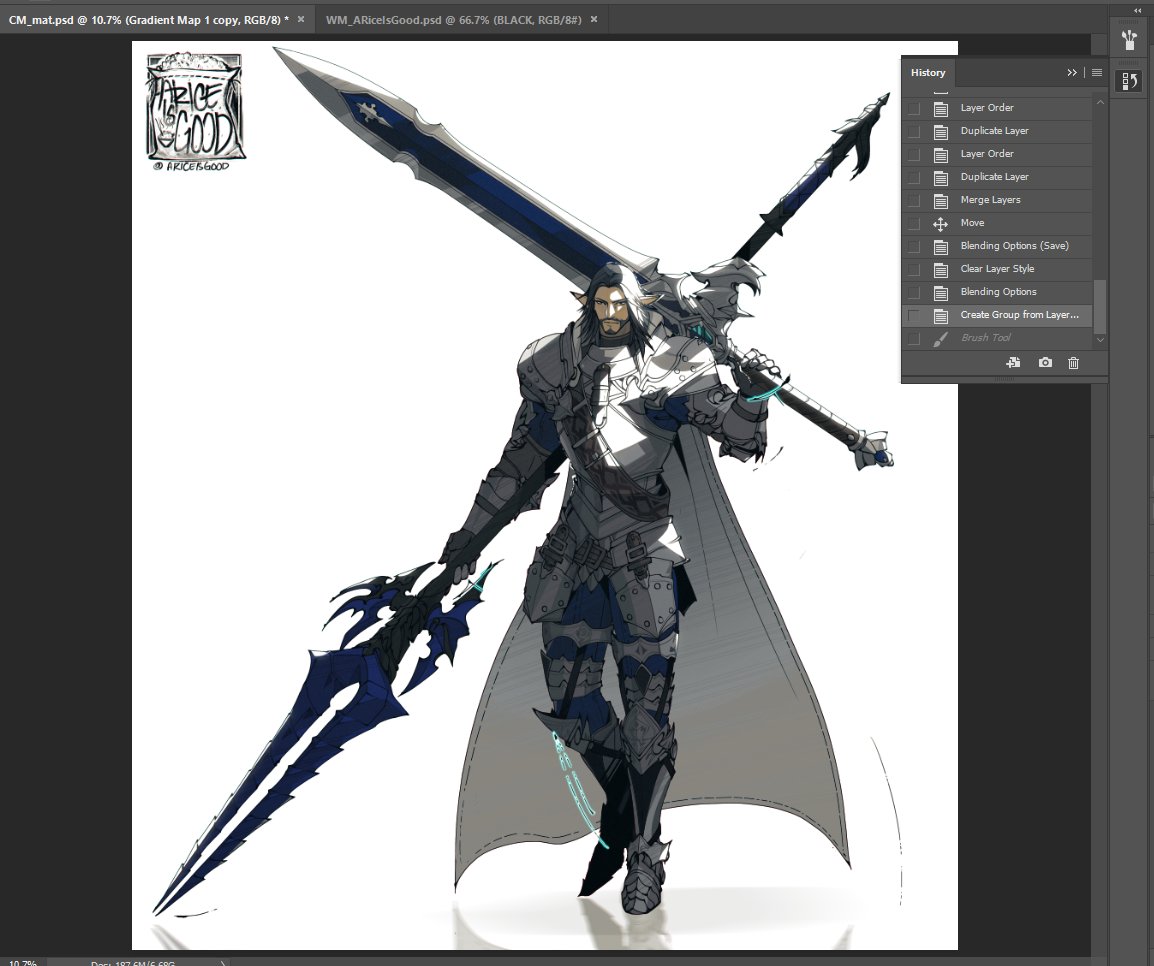Toggle the History panel dock icon
The height and width of the screenshot is (966, 1154).
(1128, 80)
